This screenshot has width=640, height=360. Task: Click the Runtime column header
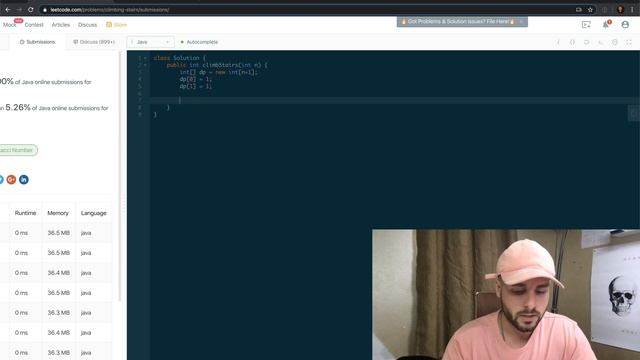coord(25,213)
